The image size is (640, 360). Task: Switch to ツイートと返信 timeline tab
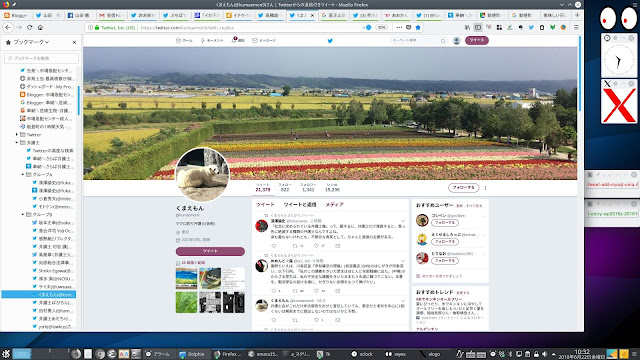(300, 205)
